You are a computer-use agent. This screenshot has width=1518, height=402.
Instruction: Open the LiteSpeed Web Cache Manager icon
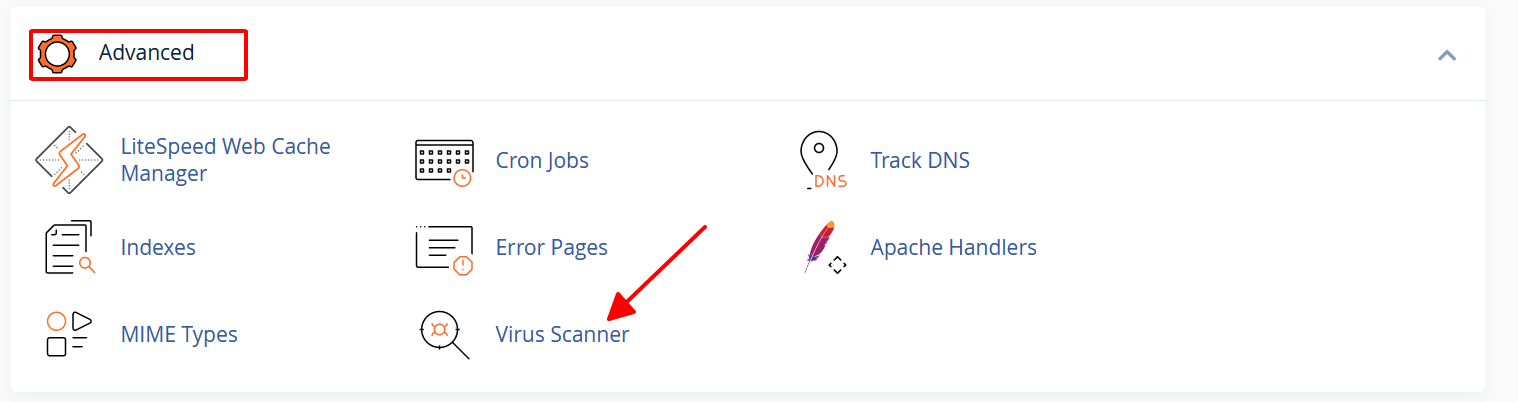(69, 160)
